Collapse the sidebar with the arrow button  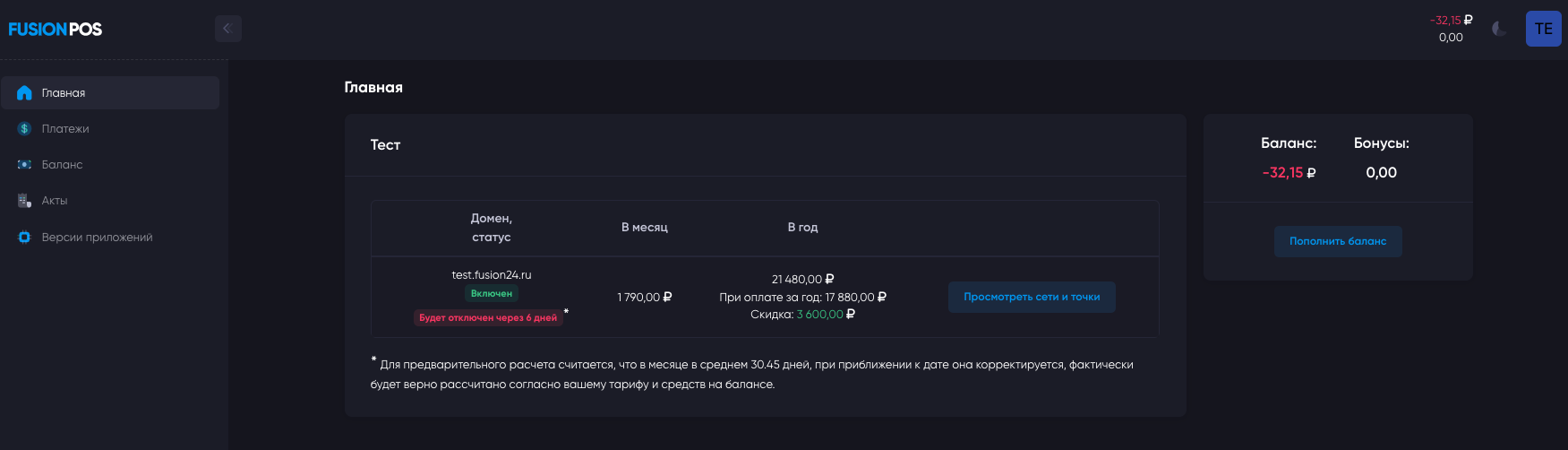[228, 29]
